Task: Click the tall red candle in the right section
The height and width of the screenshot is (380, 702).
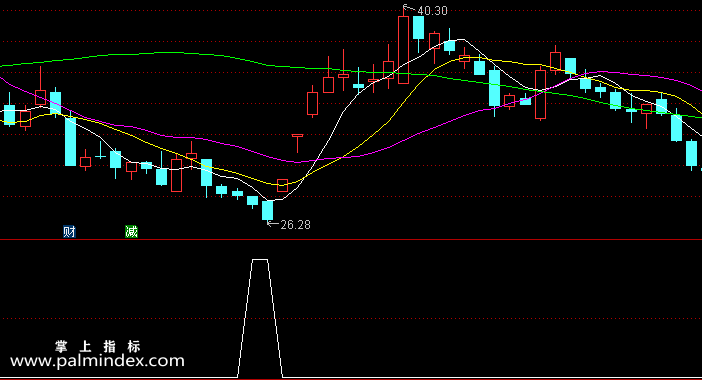Action: (x=540, y=94)
